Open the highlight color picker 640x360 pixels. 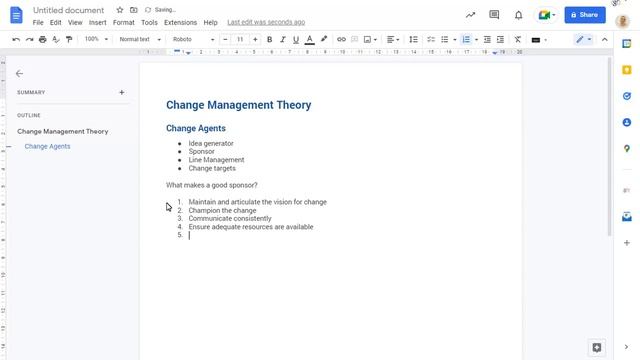pyautogui.click(x=324, y=40)
